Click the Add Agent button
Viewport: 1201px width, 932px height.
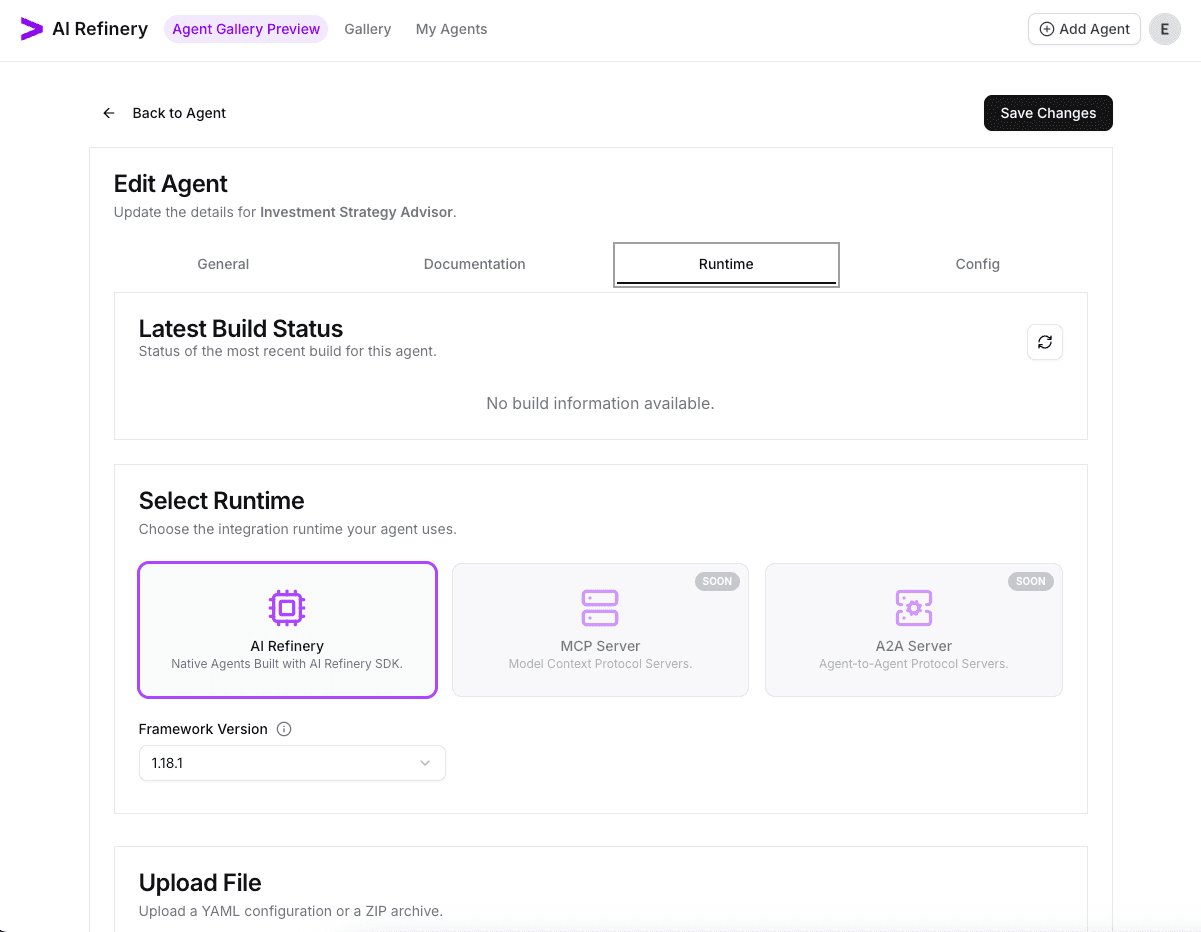point(1084,29)
